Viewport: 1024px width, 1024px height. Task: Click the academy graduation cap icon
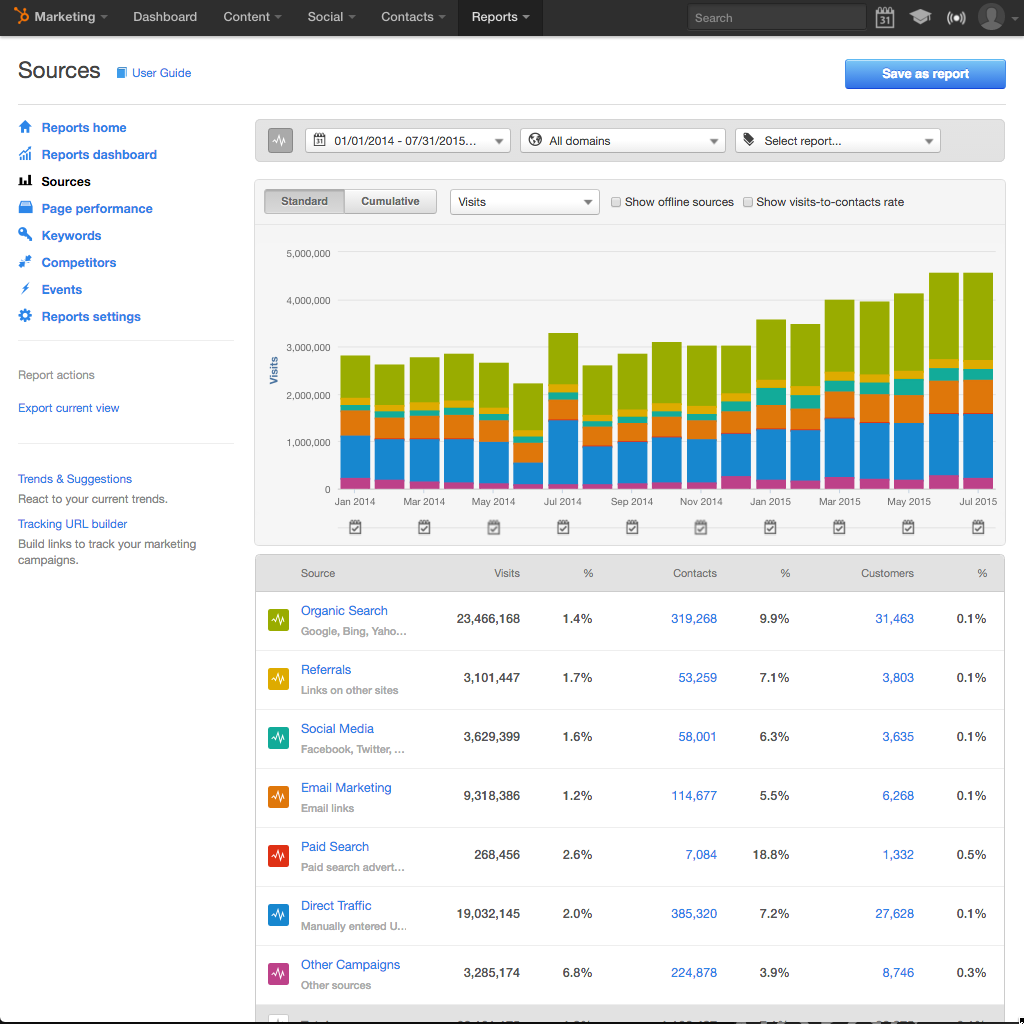tap(920, 17)
